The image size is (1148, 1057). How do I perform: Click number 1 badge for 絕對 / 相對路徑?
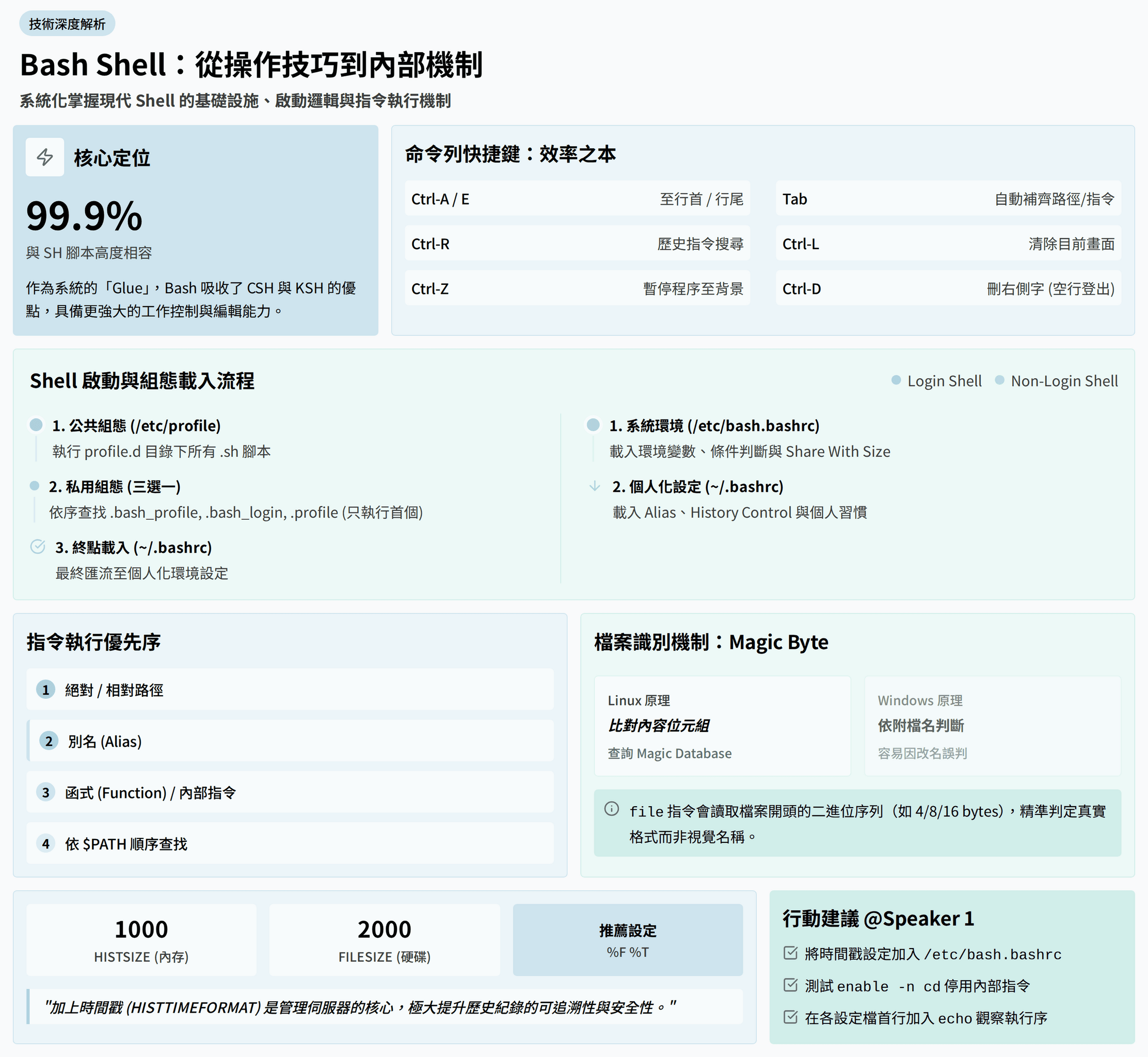pos(46,689)
